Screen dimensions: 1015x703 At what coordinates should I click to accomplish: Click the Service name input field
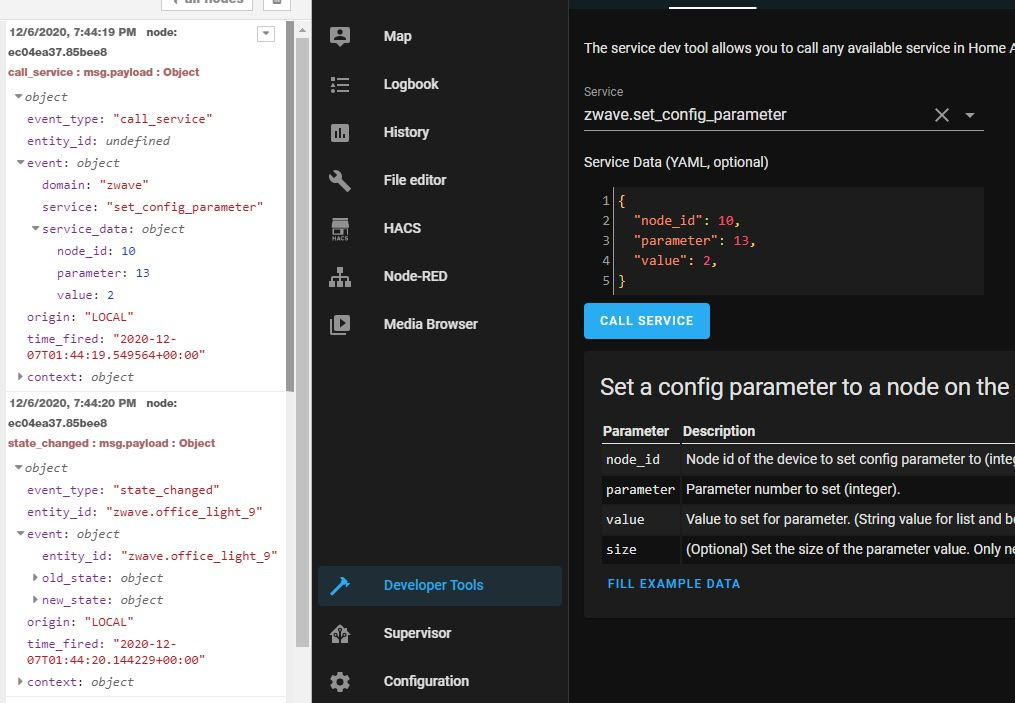pyautogui.click(x=755, y=115)
